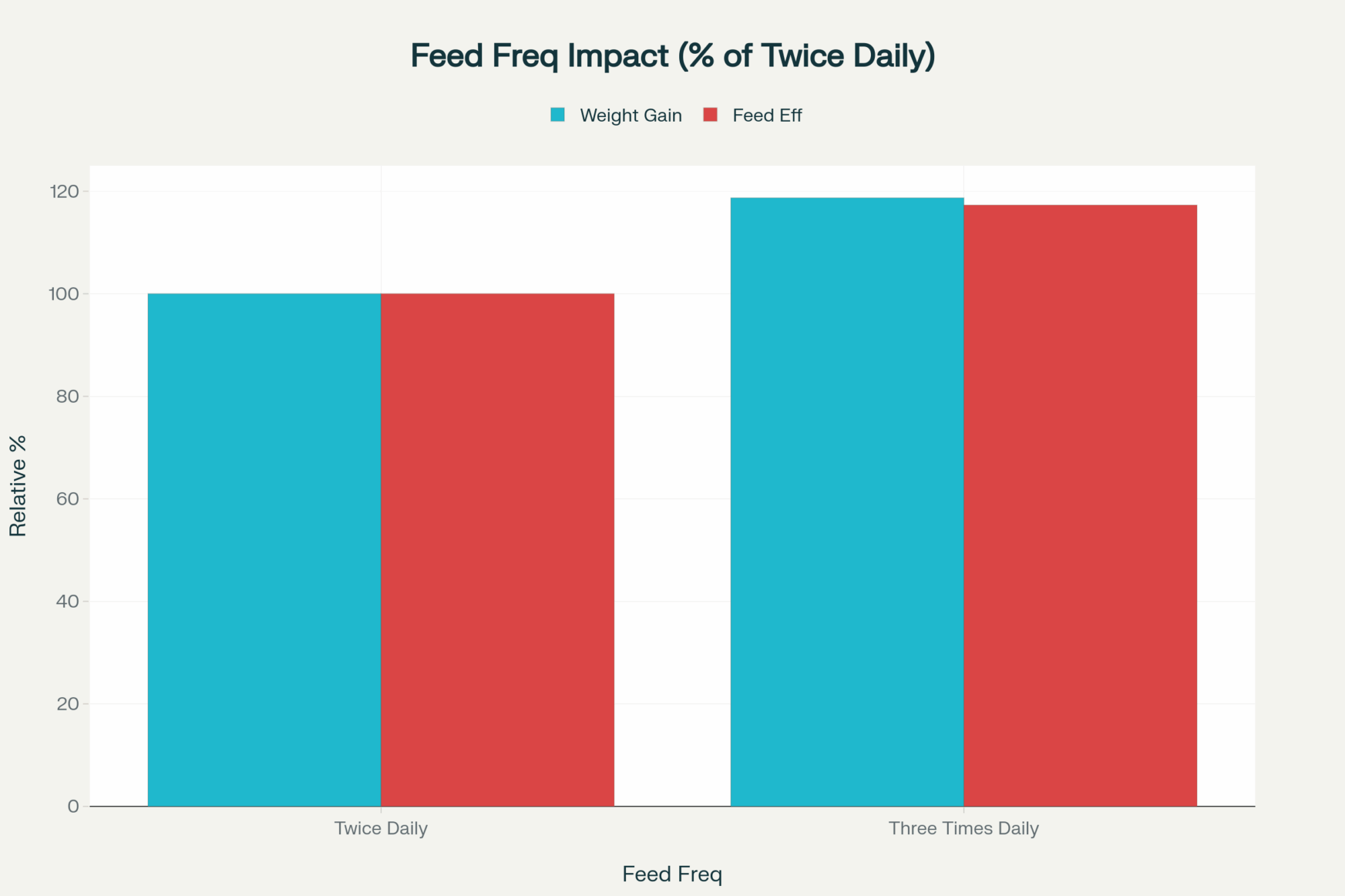This screenshot has width=1345, height=896.
Task: Click the teal Weight Gain legend swatch
Action: [558, 115]
